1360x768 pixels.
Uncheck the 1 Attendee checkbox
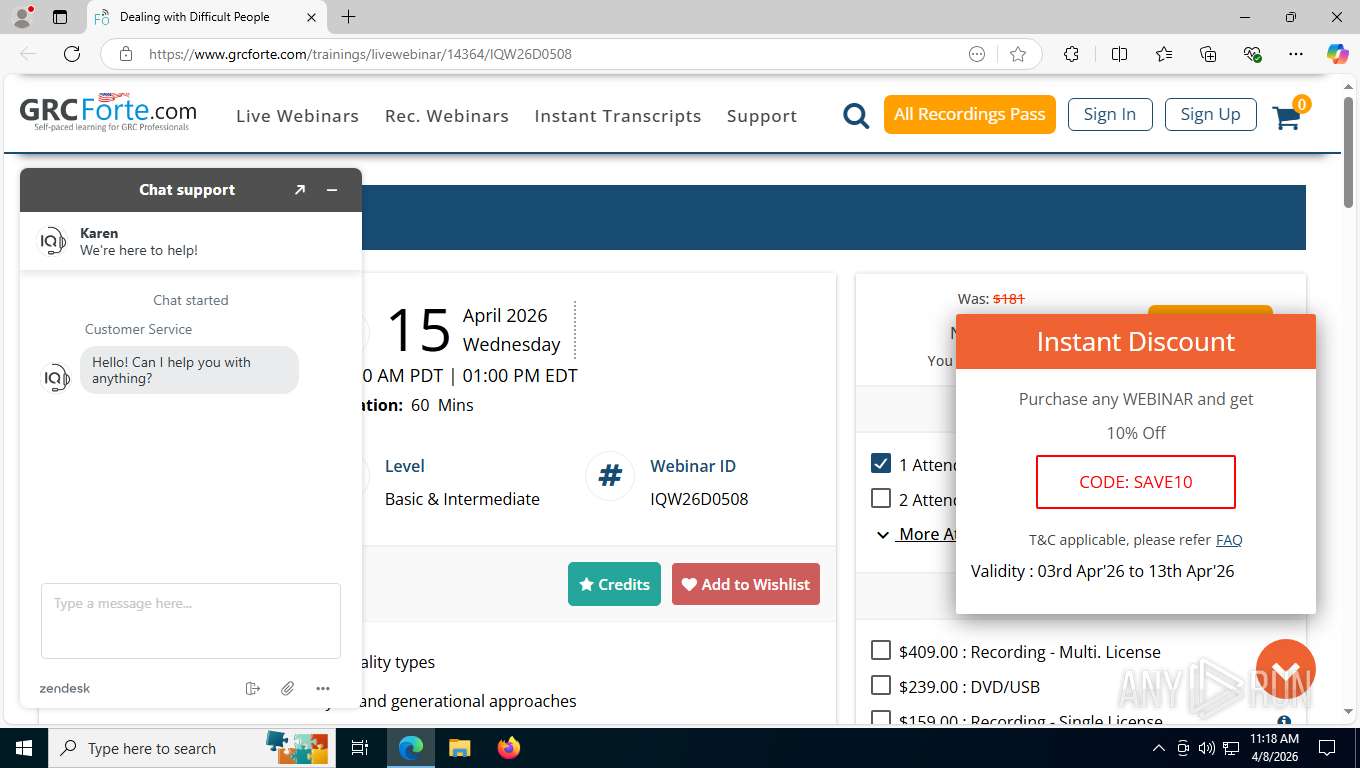881,463
